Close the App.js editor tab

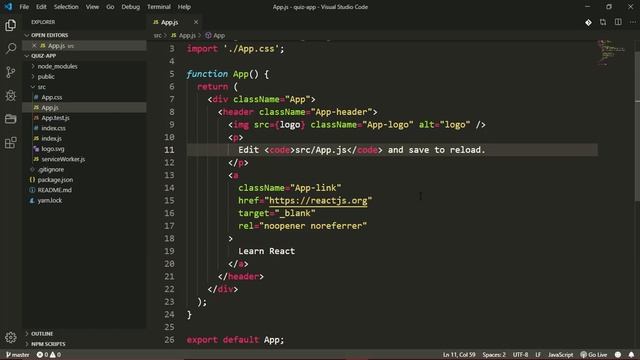tap(196, 22)
